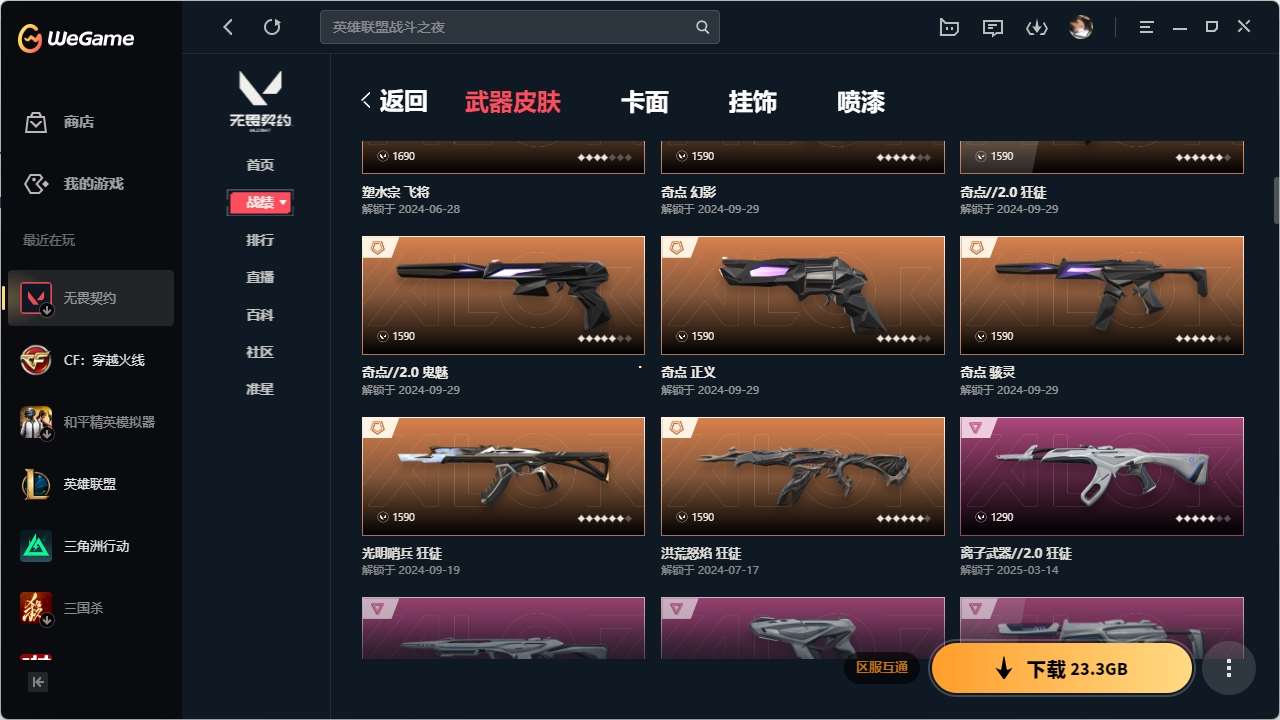This screenshot has height=720, width=1280.
Task: Open the hamburger main menu icon
Action: point(1147,27)
